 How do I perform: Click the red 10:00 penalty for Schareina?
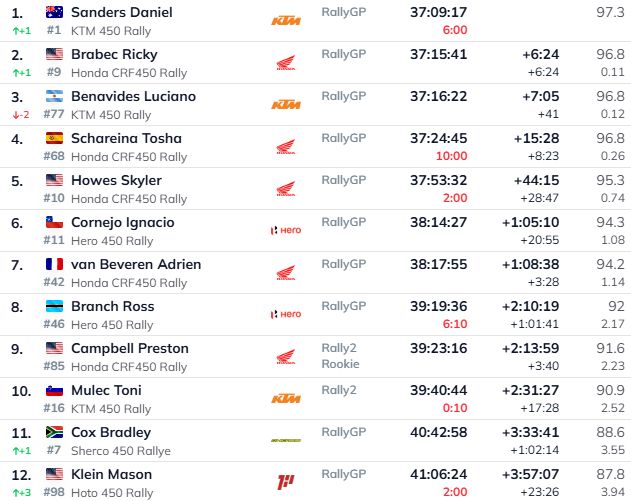[x=450, y=156]
